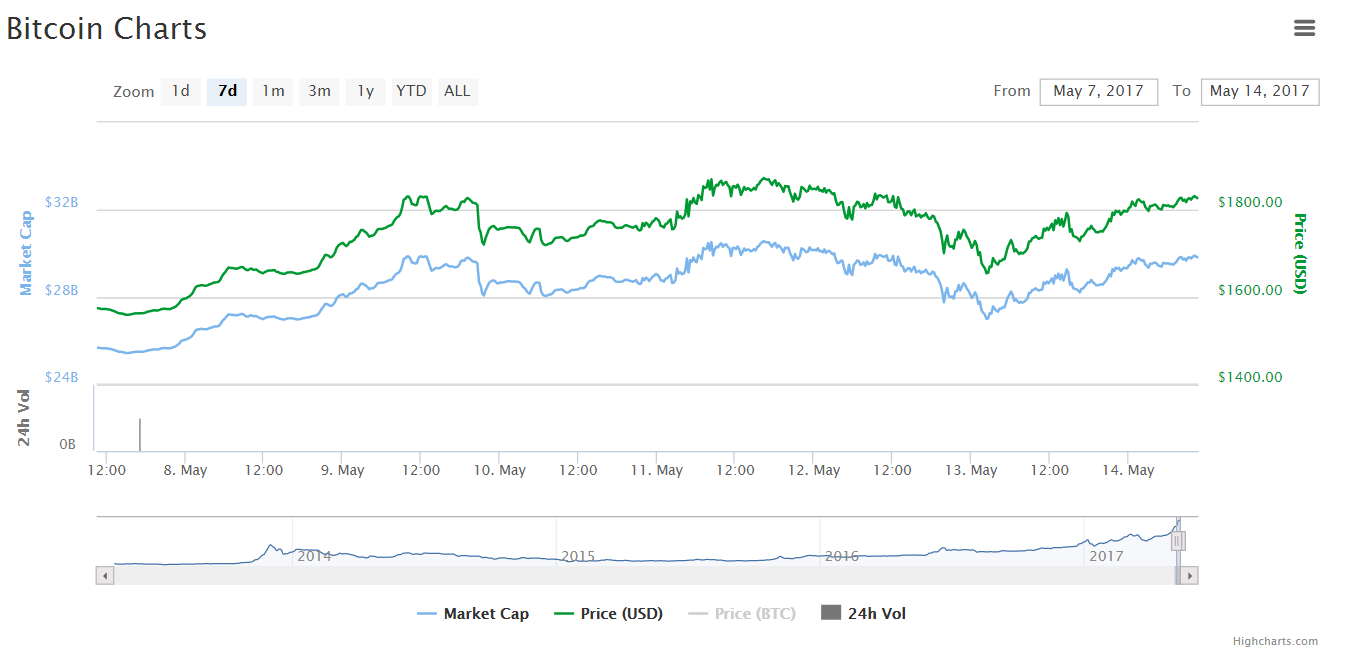The width and height of the screenshot is (1355, 656).
Task: Open the Highcharts.com credit link
Action: [x=1274, y=642]
